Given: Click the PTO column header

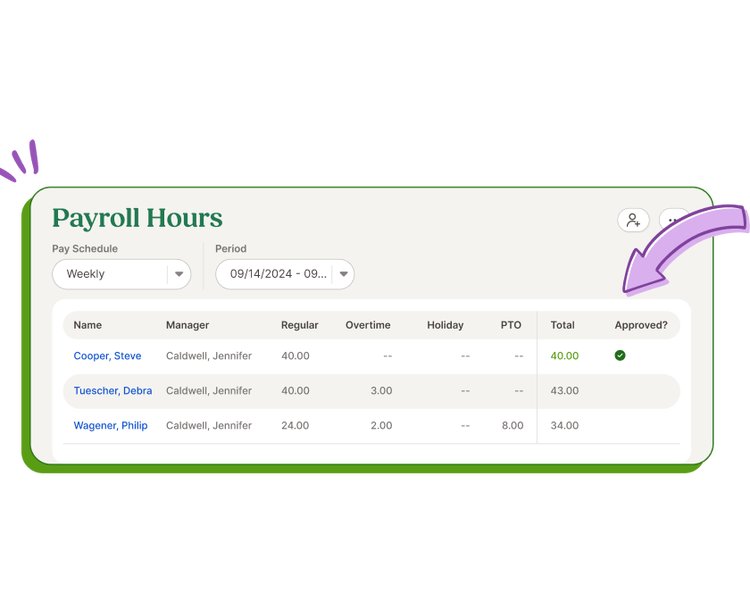Looking at the screenshot, I should pyautogui.click(x=511, y=325).
